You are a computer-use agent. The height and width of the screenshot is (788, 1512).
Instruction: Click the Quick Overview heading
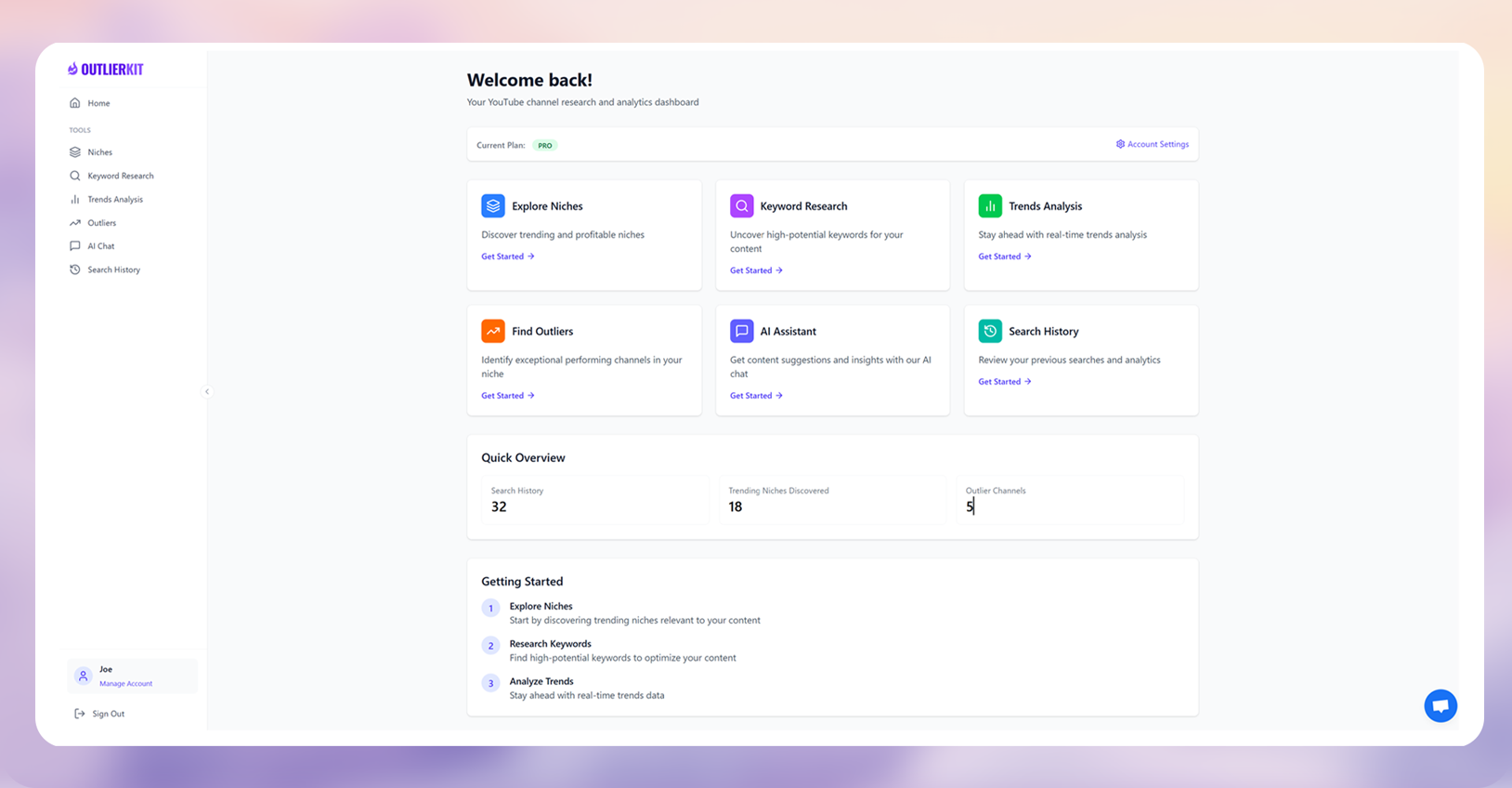pos(523,458)
